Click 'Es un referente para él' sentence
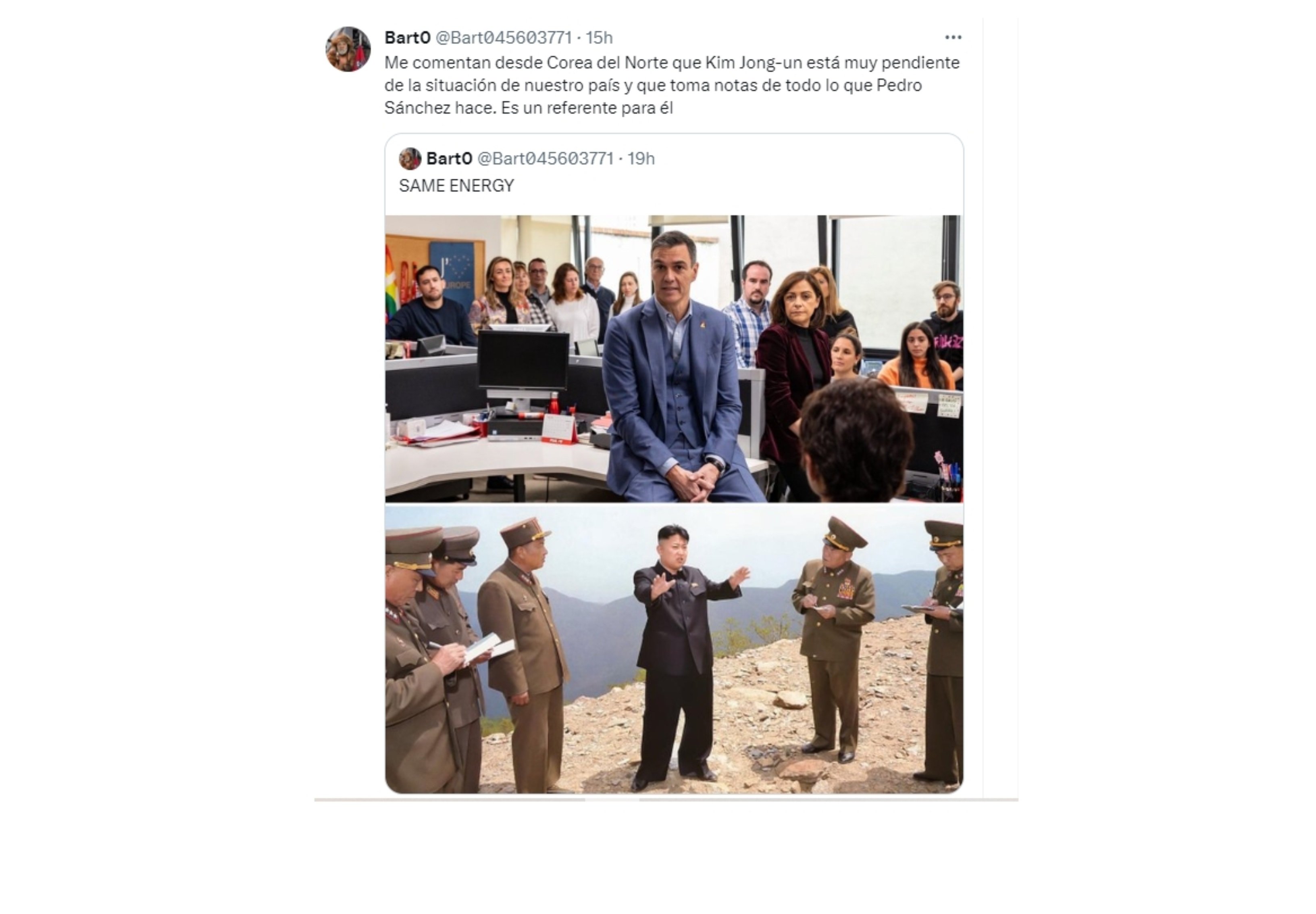The image size is (1316, 914). pyautogui.click(x=587, y=108)
